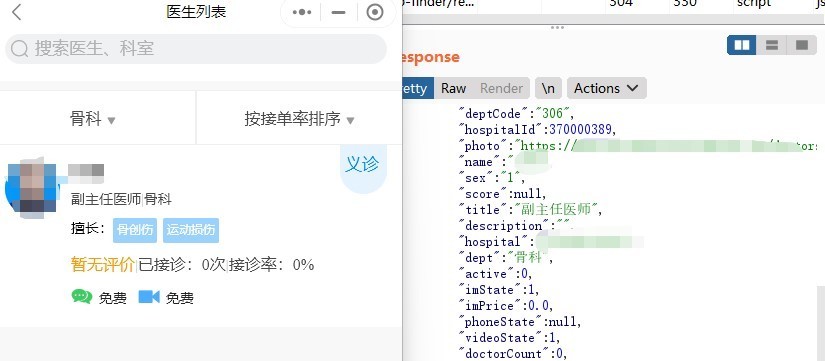Click the 义诊 free clinic badge

(363, 165)
